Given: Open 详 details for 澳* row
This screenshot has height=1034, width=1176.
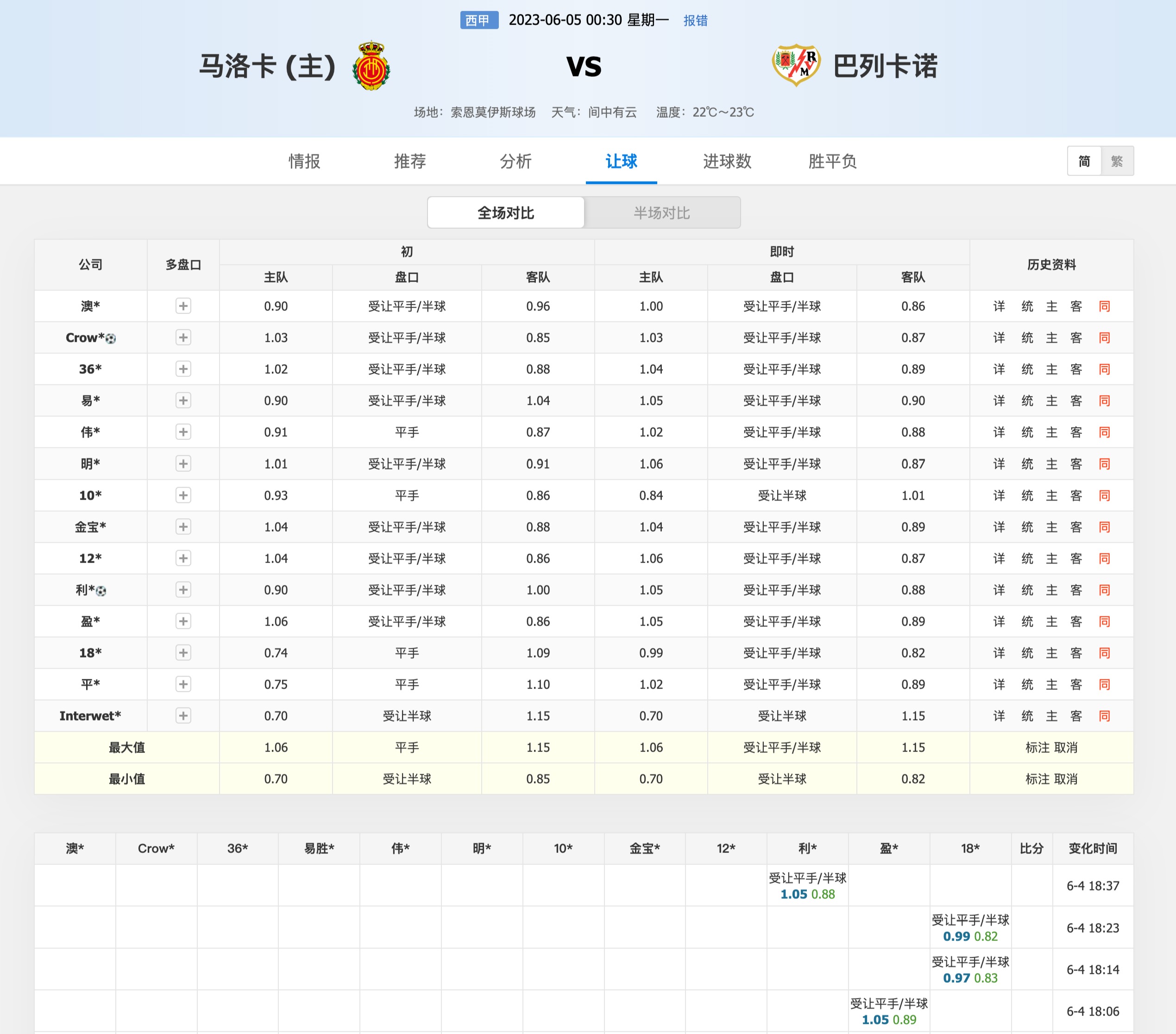Looking at the screenshot, I should (1000, 306).
